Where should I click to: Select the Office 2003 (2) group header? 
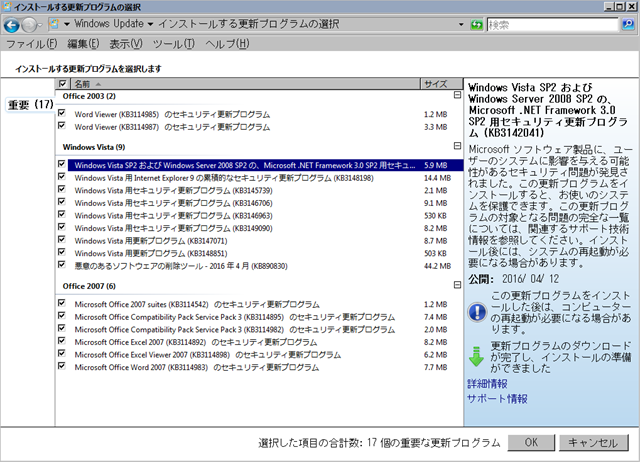89,96
